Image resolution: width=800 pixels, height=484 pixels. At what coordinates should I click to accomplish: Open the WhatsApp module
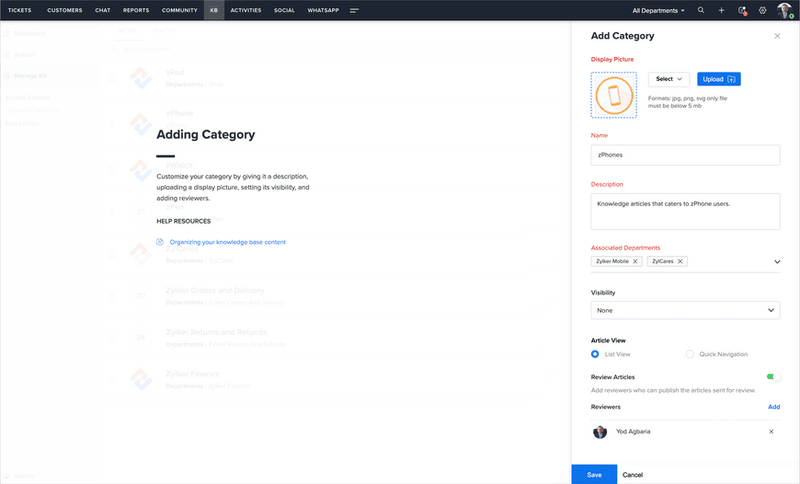[x=323, y=10]
